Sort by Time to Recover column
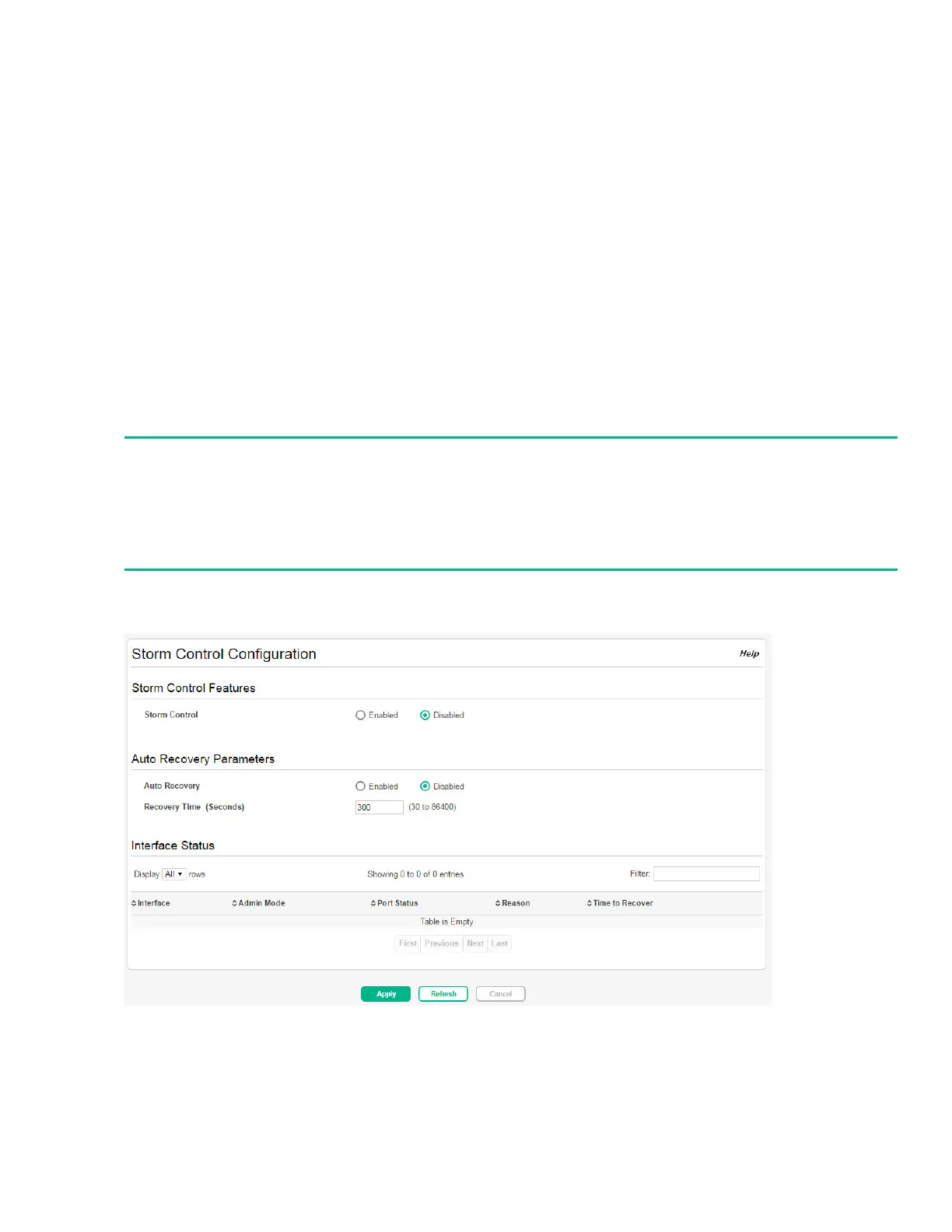Screen dimensions: 952x1232 pos(620,903)
